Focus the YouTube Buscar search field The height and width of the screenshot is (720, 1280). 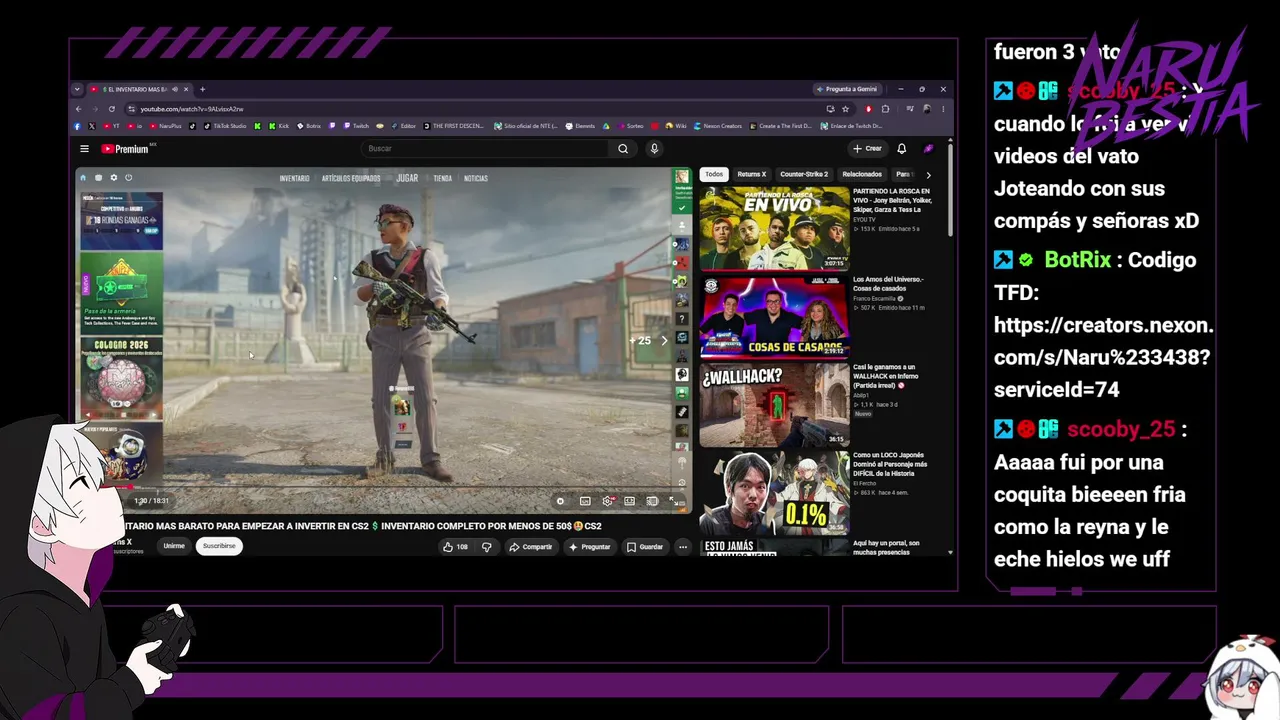point(485,149)
